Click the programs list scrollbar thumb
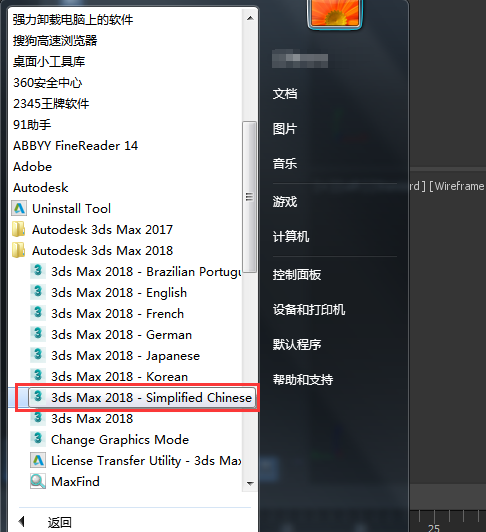 point(250,197)
